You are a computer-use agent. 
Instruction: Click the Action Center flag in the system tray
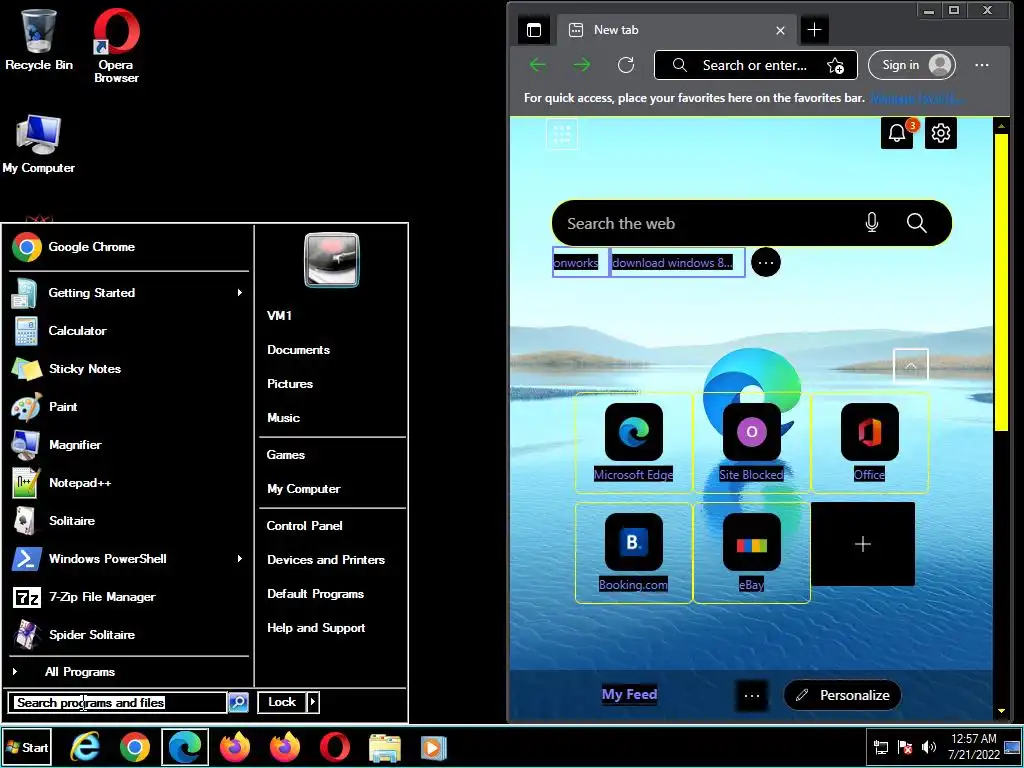pyautogui.click(x=904, y=747)
